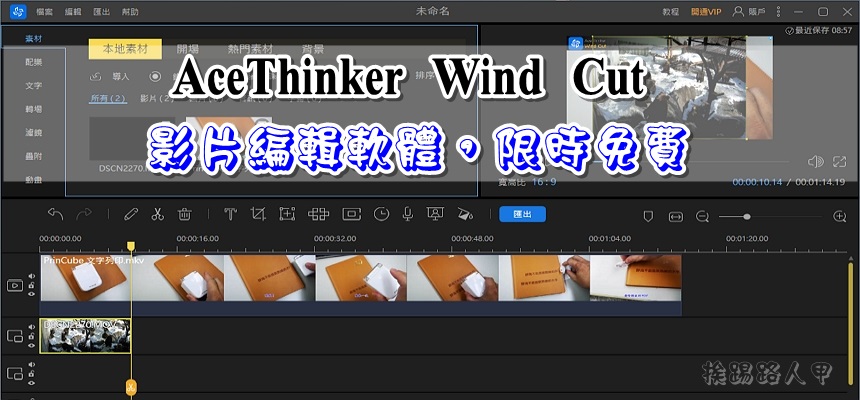Image resolution: width=860 pixels, height=400 pixels.
Task: Click the first picture-in-picture track icon
Action: 15,336
